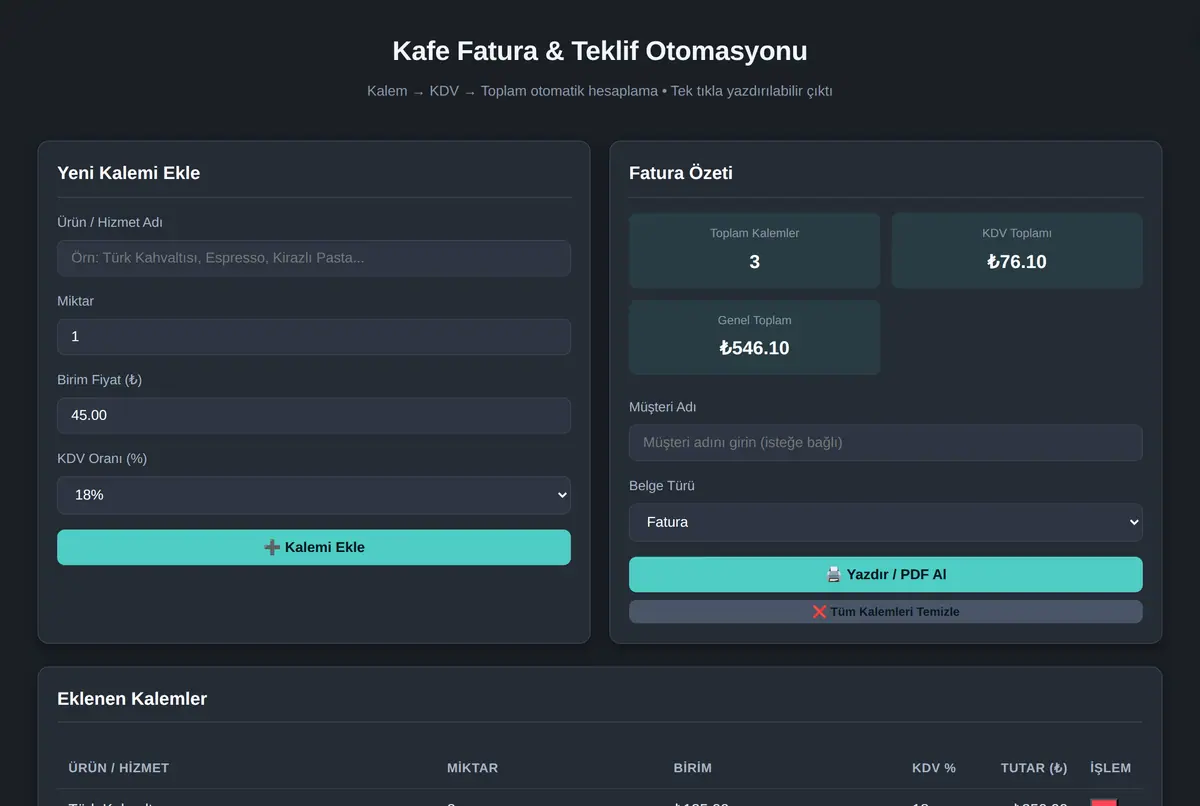The image size is (1200, 806).
Task: Click the Miktar quantity input showing 1
Action: click(x=314, y=337)
